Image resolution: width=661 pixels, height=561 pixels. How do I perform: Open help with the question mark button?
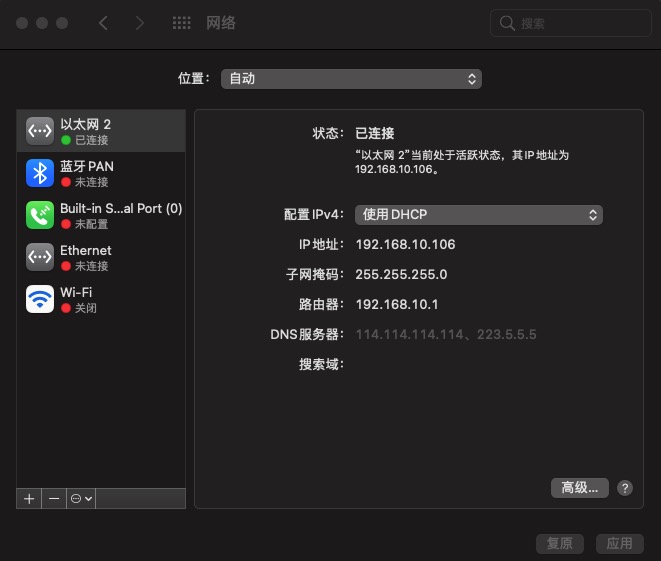tap(625, 488)
